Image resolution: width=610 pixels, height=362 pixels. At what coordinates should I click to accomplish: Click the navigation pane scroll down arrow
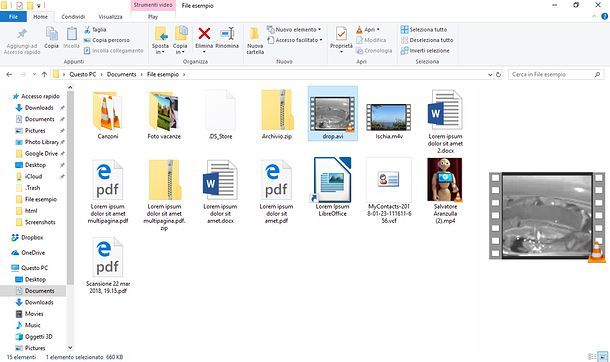tap(70, 348)
